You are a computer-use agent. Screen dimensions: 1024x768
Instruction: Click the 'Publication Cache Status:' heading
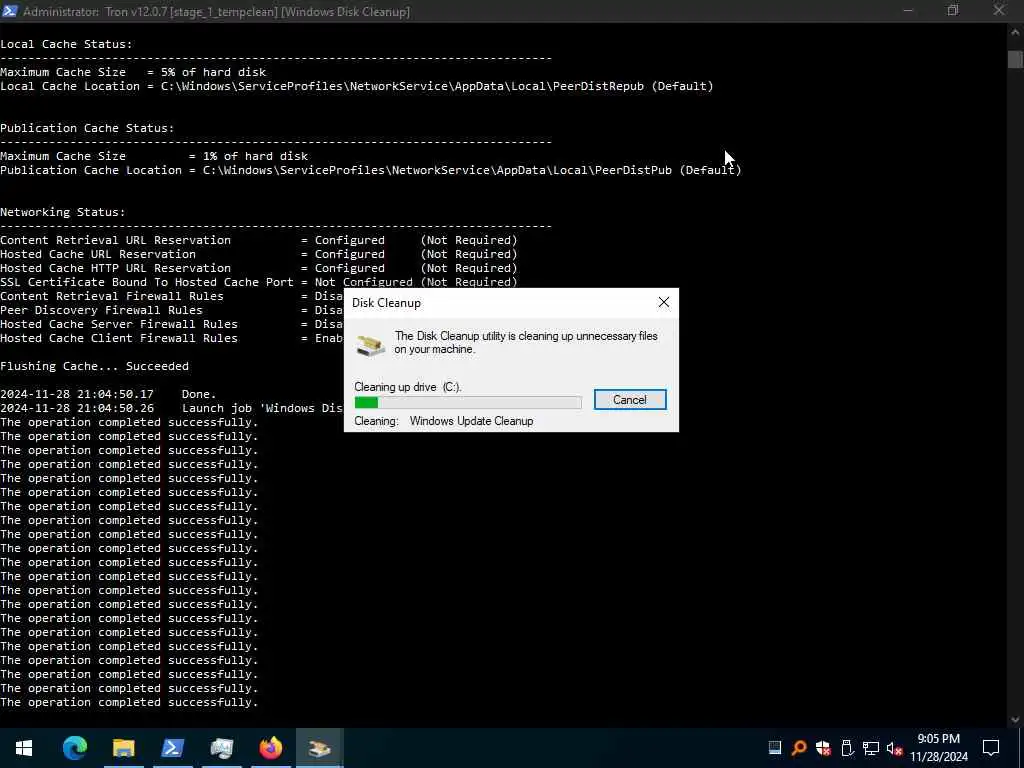[87, 128]
